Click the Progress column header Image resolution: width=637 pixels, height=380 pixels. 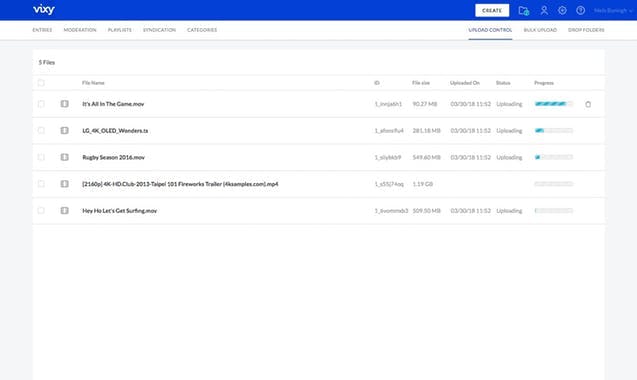coord(544,83)
